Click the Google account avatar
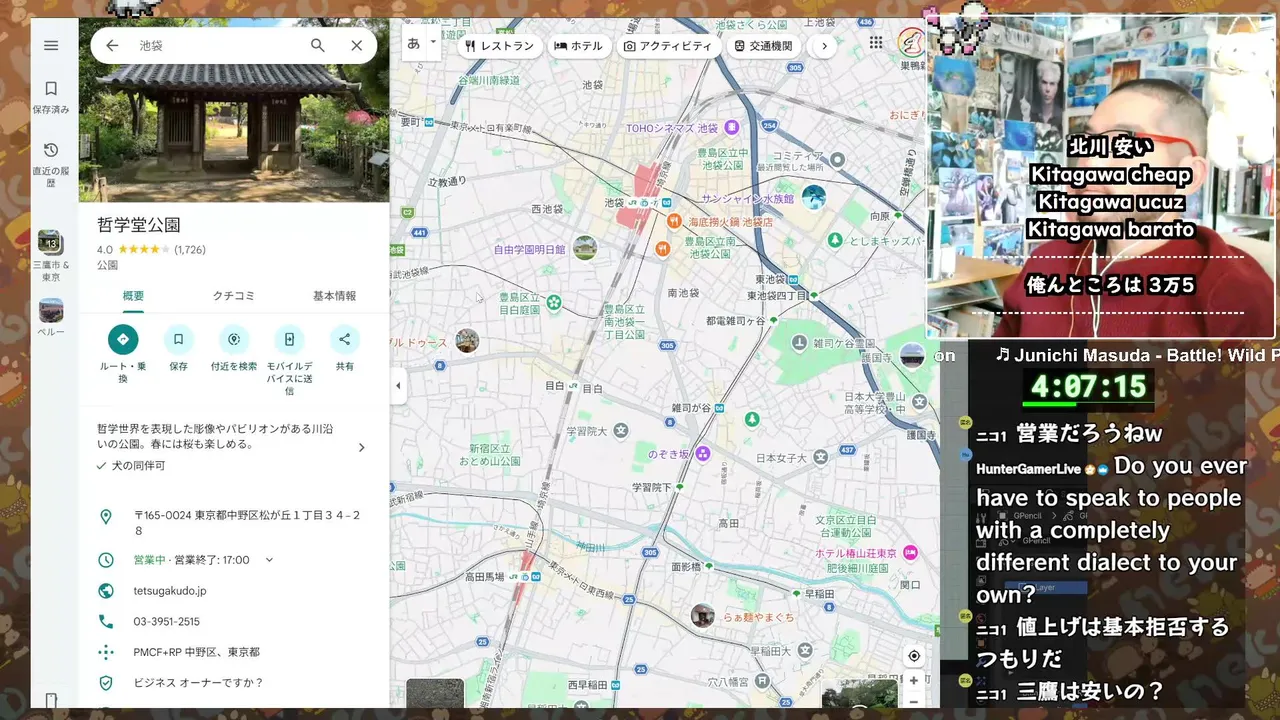1280x720 pixels. 911,43
